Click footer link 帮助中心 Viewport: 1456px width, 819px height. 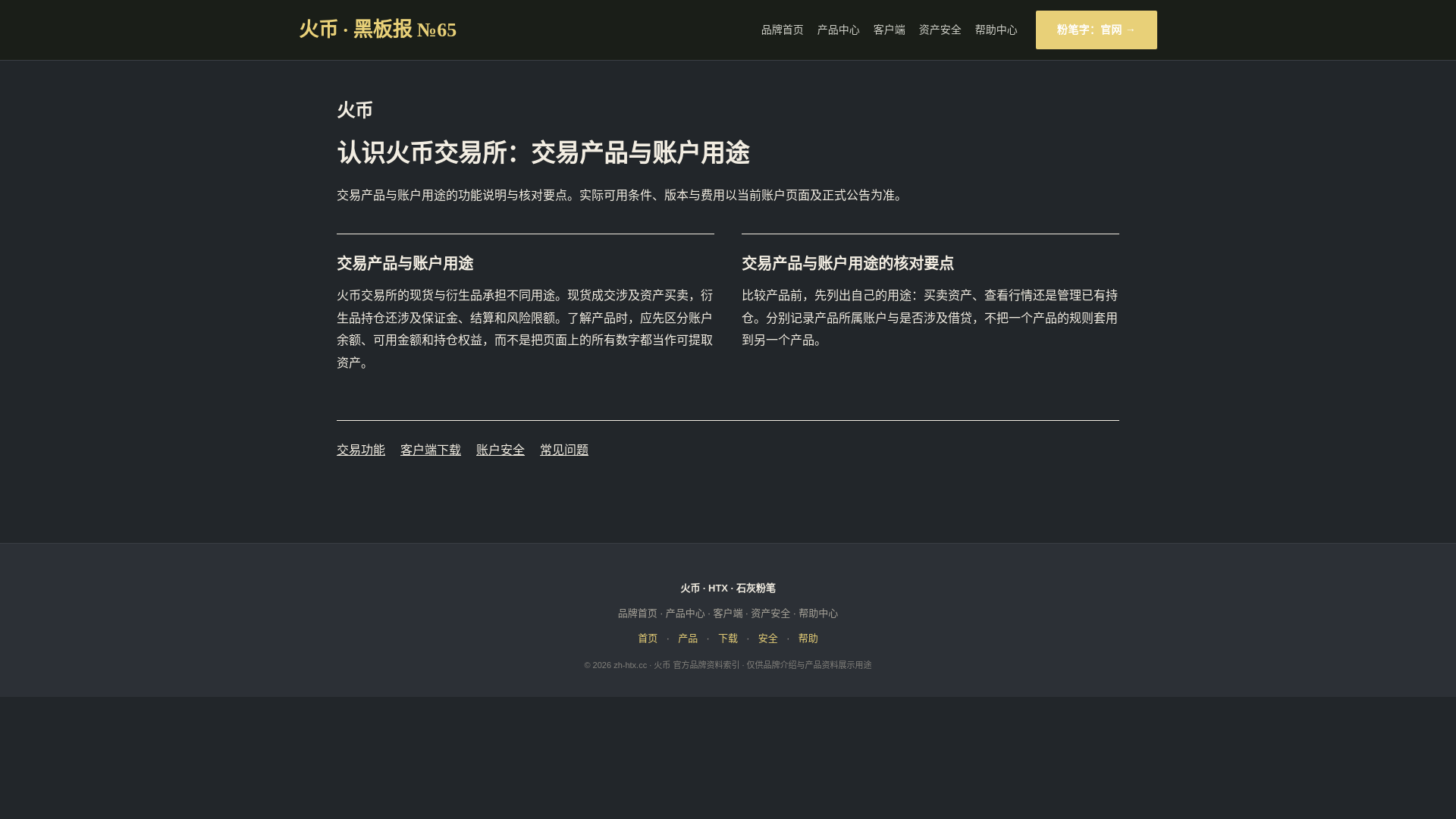pyautogui.click(x=818, y=613)
